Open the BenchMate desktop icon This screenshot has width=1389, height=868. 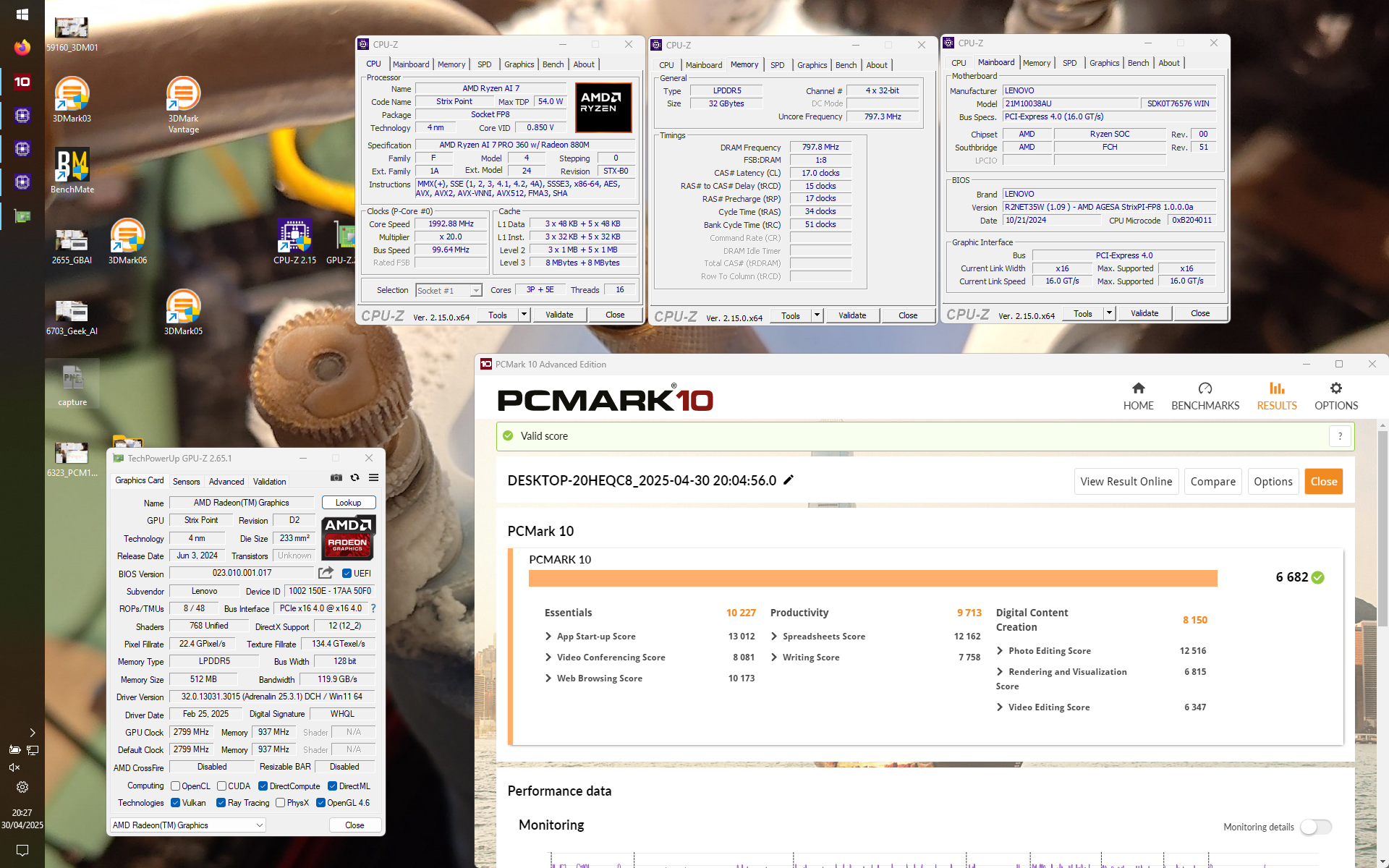point(72,171)
